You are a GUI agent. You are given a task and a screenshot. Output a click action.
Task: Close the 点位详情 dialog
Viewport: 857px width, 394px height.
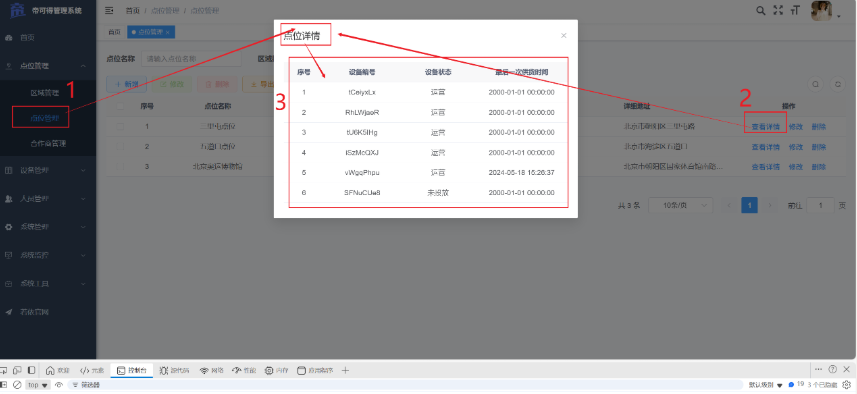pyautogui.click(x=563, y=36)
